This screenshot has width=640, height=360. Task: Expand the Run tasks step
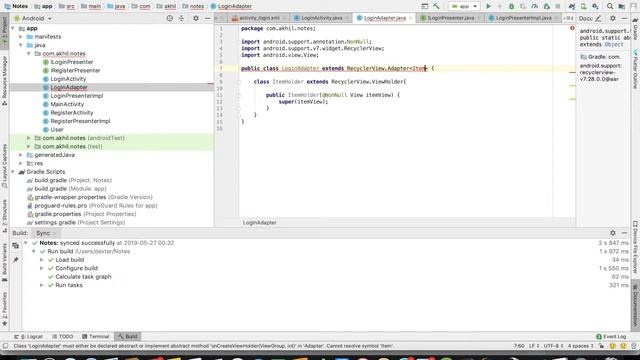[x=42, y=285]
